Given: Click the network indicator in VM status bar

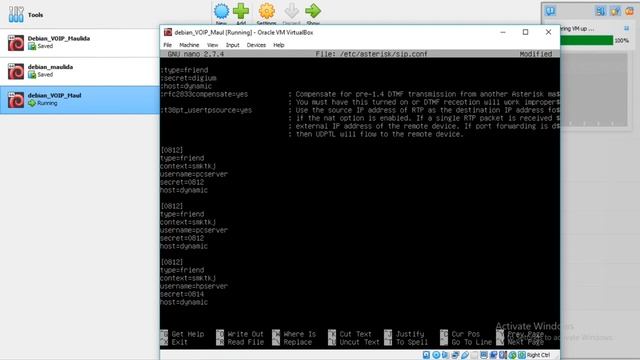Looking at the screenshot, I should click(455, 355).
